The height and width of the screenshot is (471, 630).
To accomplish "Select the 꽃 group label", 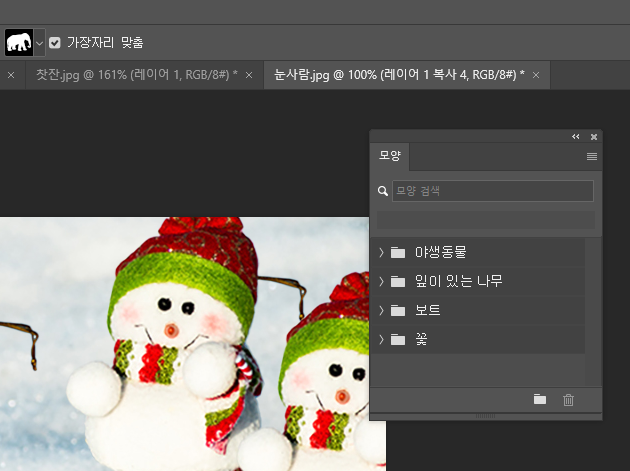I will (421, 340).
